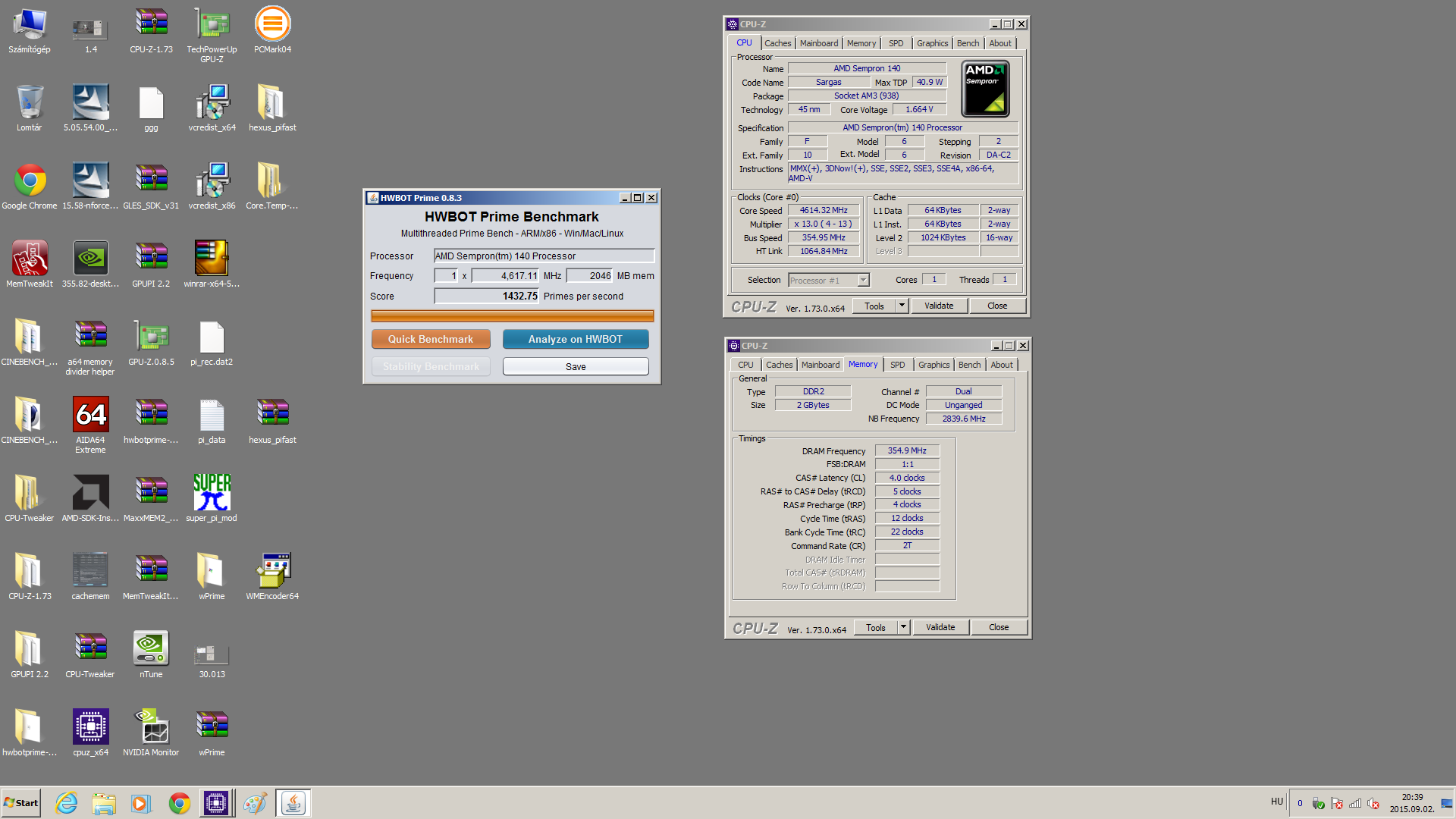Open About tab in top CPU-Z
This screenshot has height=819, width=1456.
click(1000, 43)
